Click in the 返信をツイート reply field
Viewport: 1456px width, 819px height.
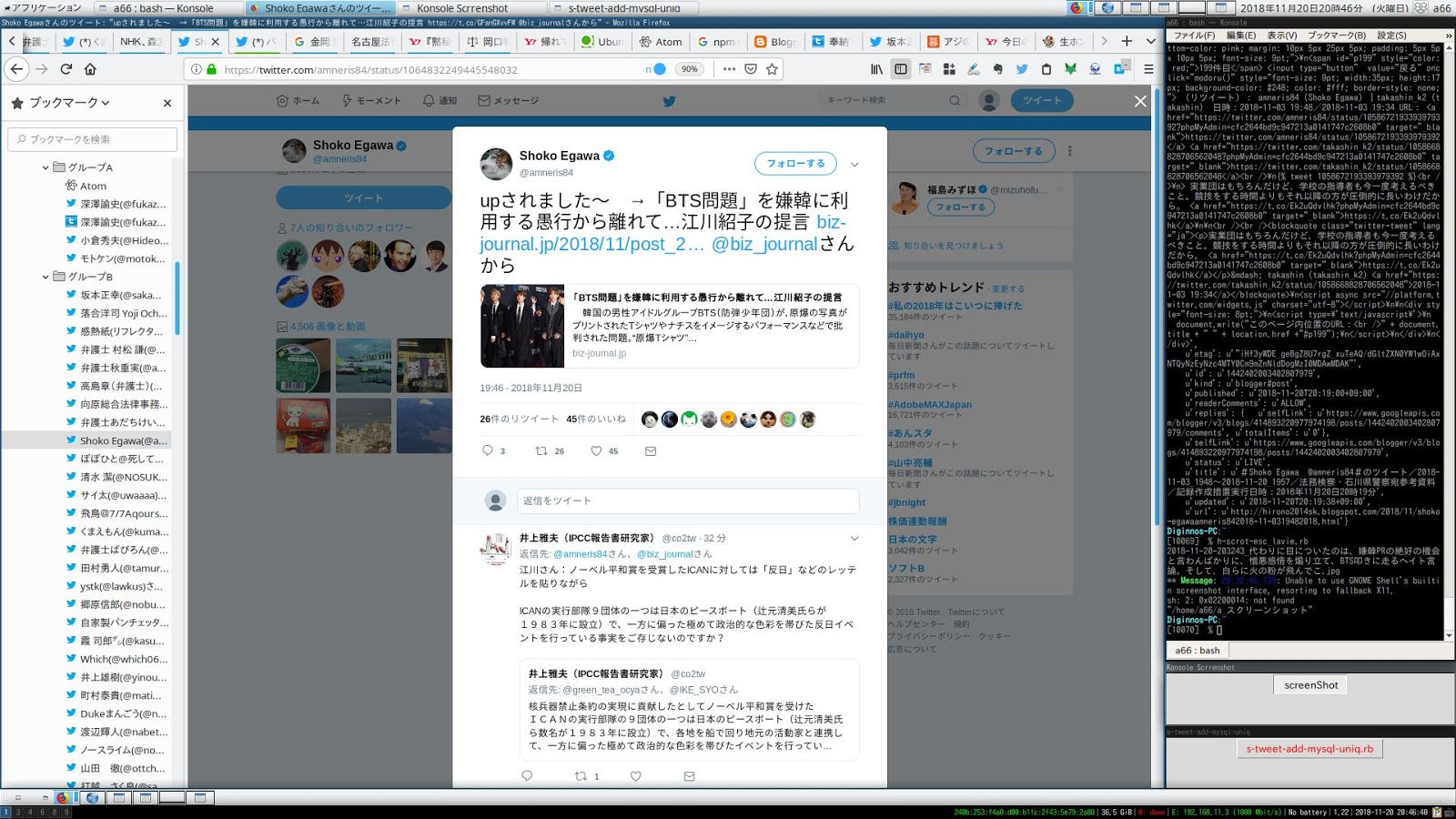pyautogui.click(x=688, y=500)
